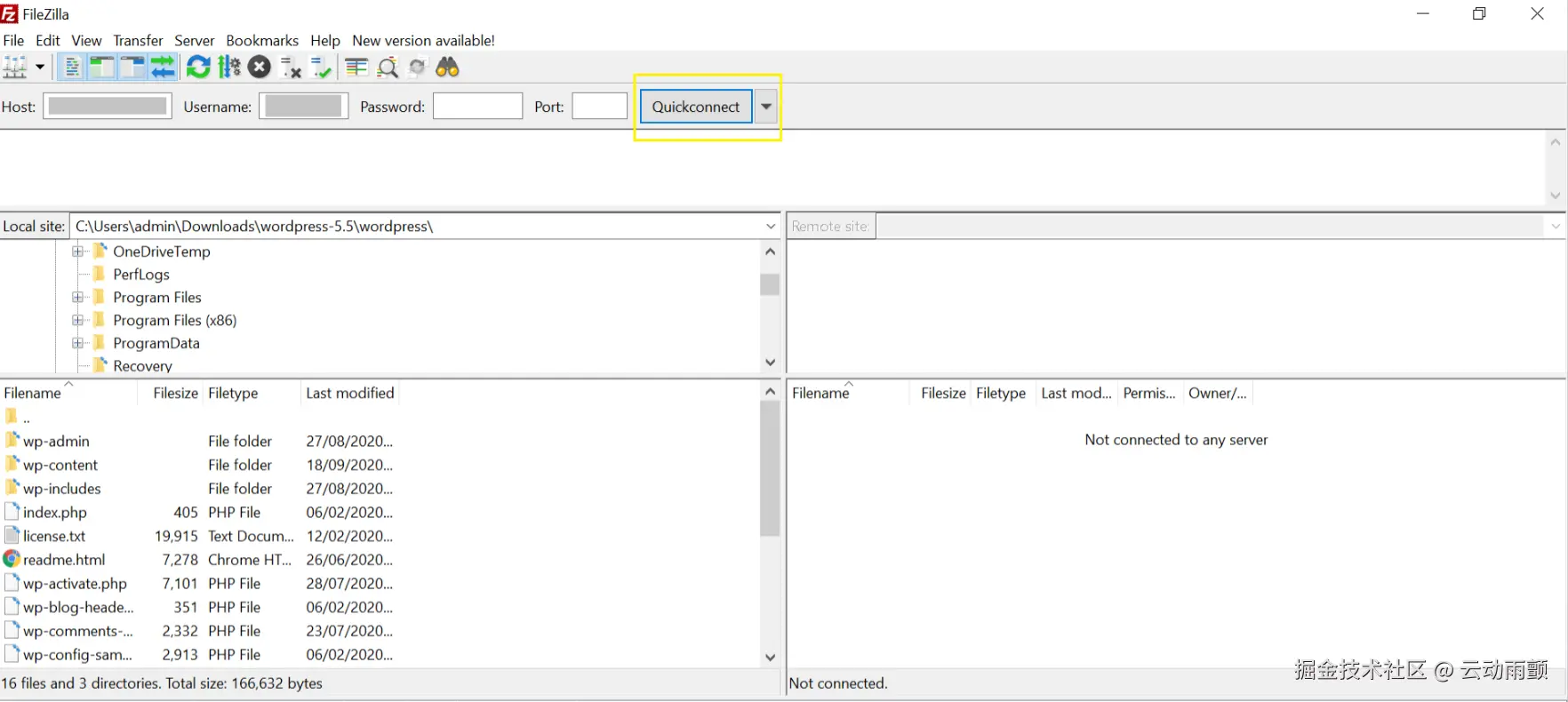
Task: Select the OneDriveTemp folder label
Action: 162,251
